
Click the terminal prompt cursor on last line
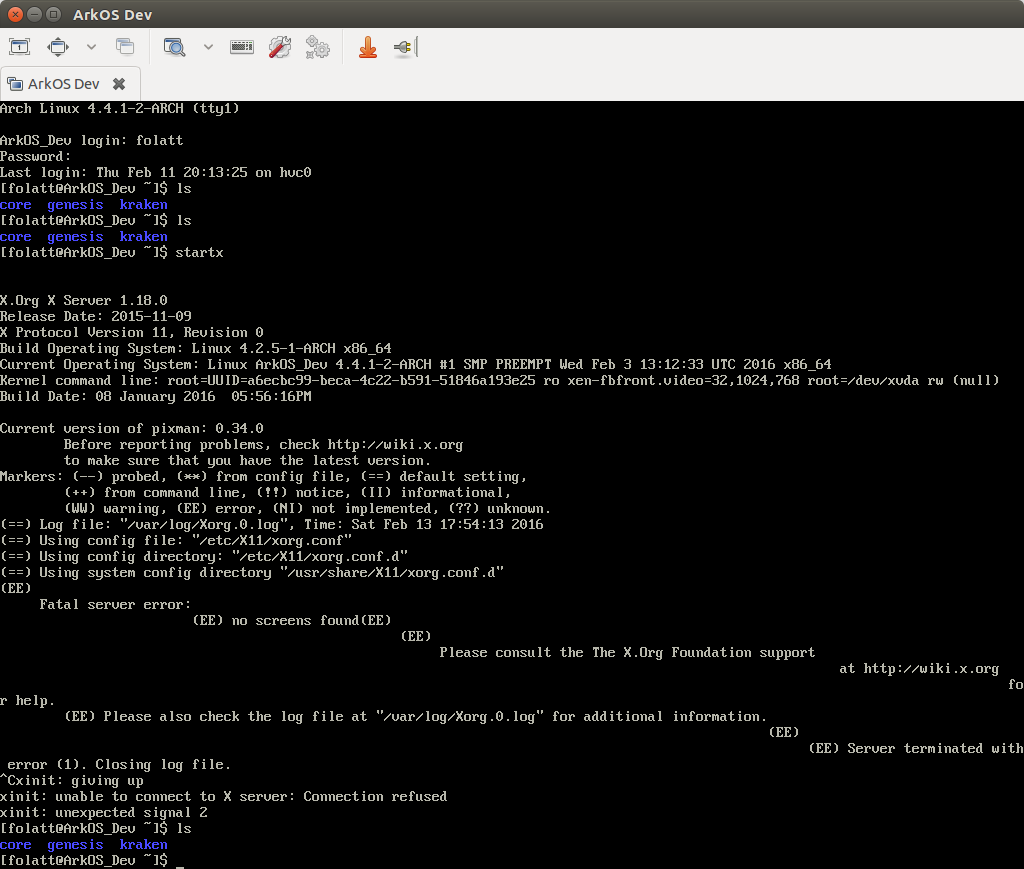[179, 861]
